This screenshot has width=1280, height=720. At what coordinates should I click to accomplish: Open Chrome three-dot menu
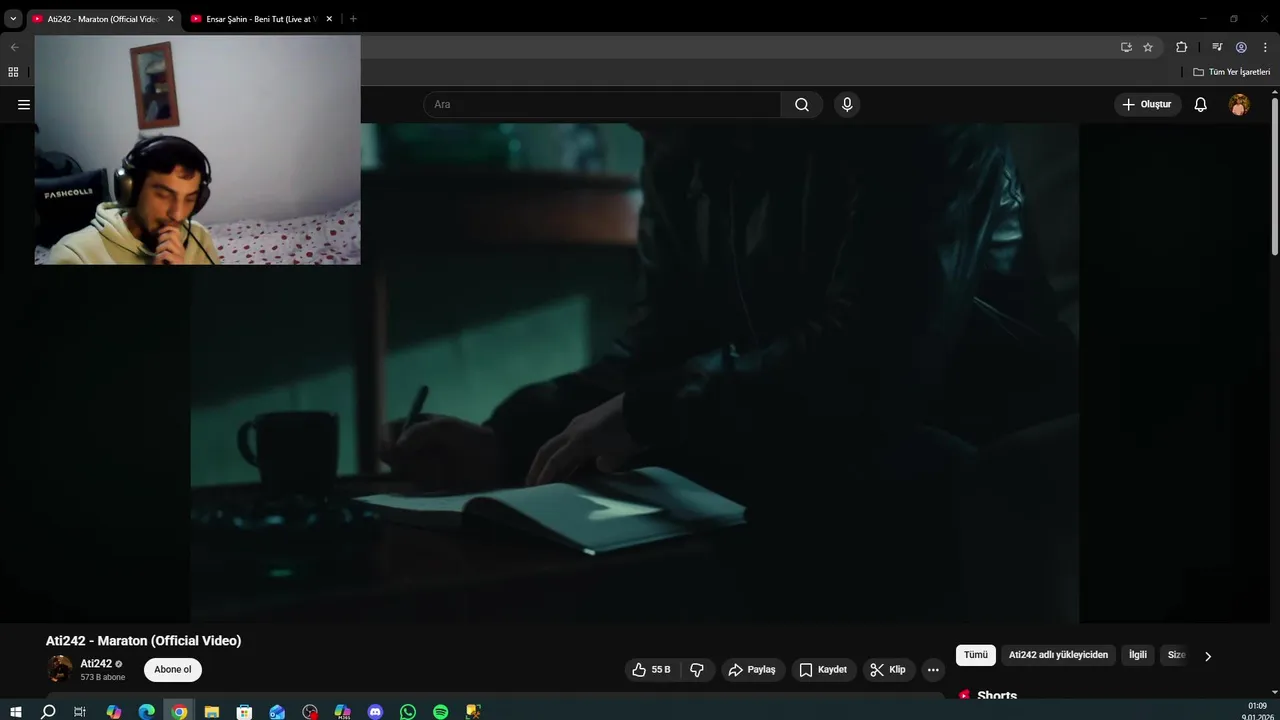[x=1265, y=47]
